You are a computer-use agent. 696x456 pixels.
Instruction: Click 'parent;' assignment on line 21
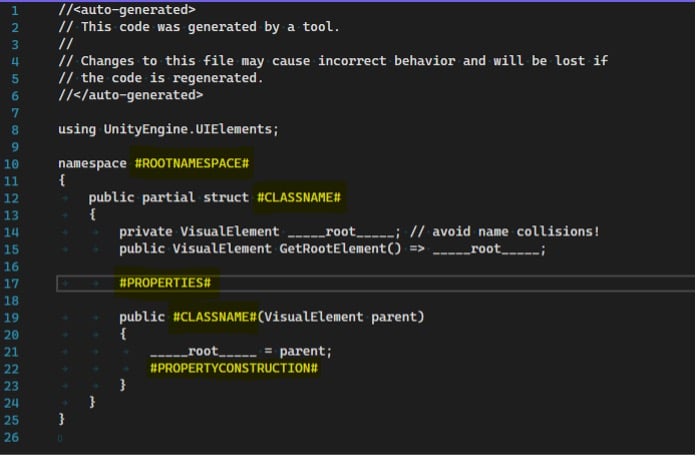click(x=306, y=352)
